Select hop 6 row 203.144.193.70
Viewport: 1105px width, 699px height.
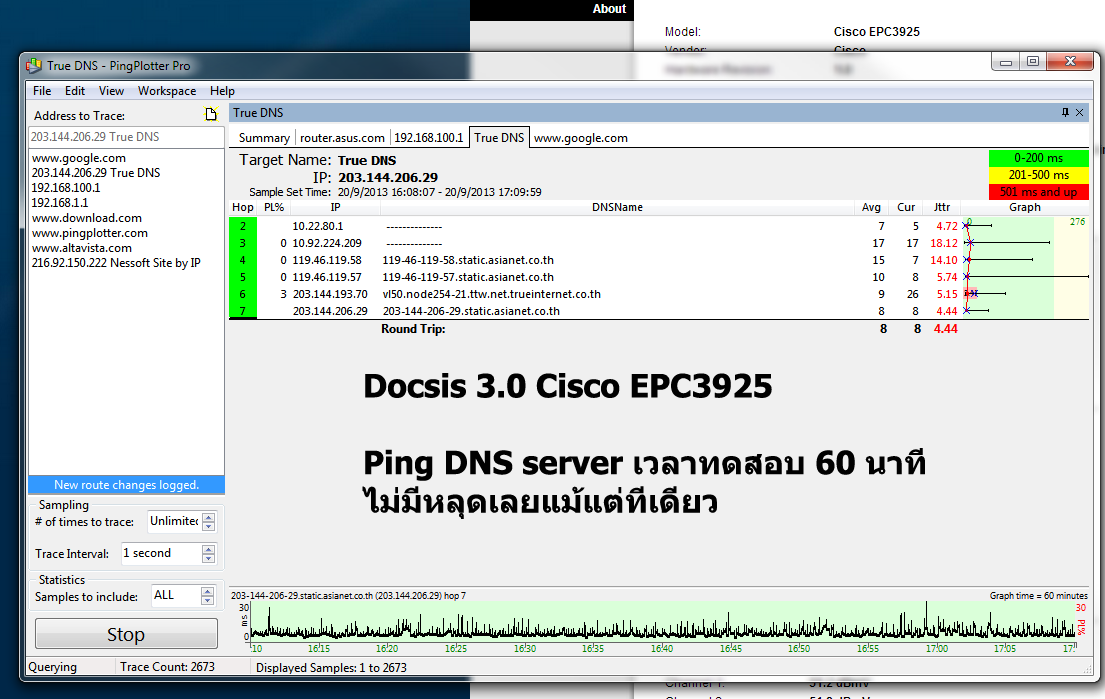click(x=659, y=294)
